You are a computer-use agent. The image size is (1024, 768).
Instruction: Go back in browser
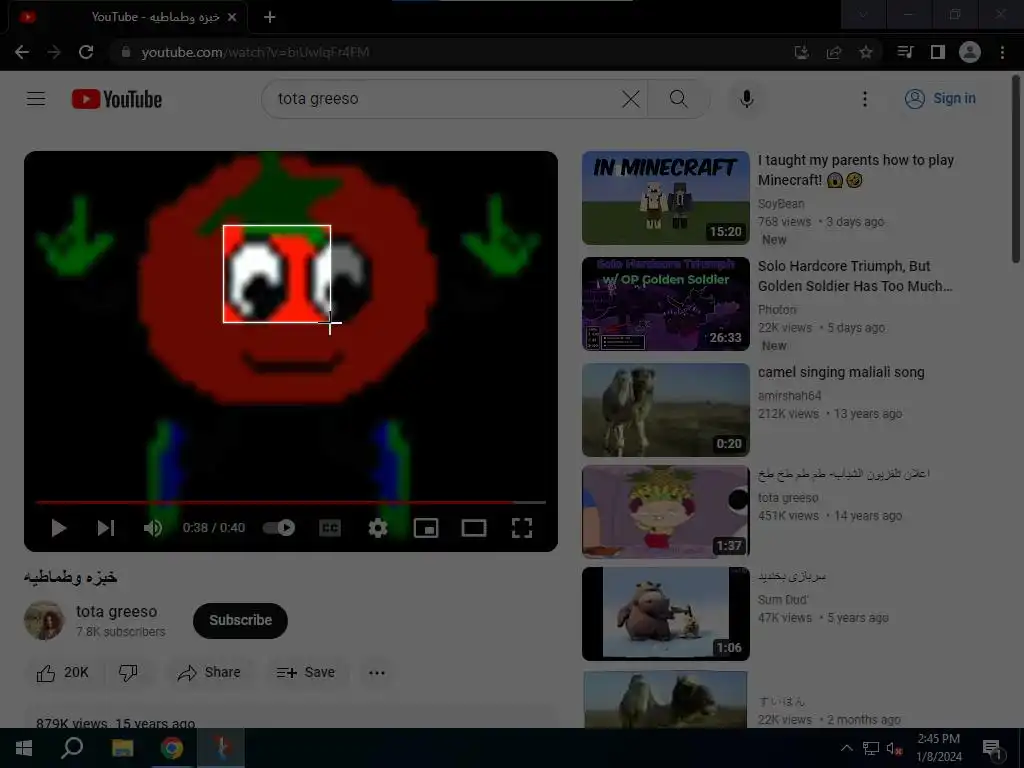pyautogui.click(x=22, y=52)
